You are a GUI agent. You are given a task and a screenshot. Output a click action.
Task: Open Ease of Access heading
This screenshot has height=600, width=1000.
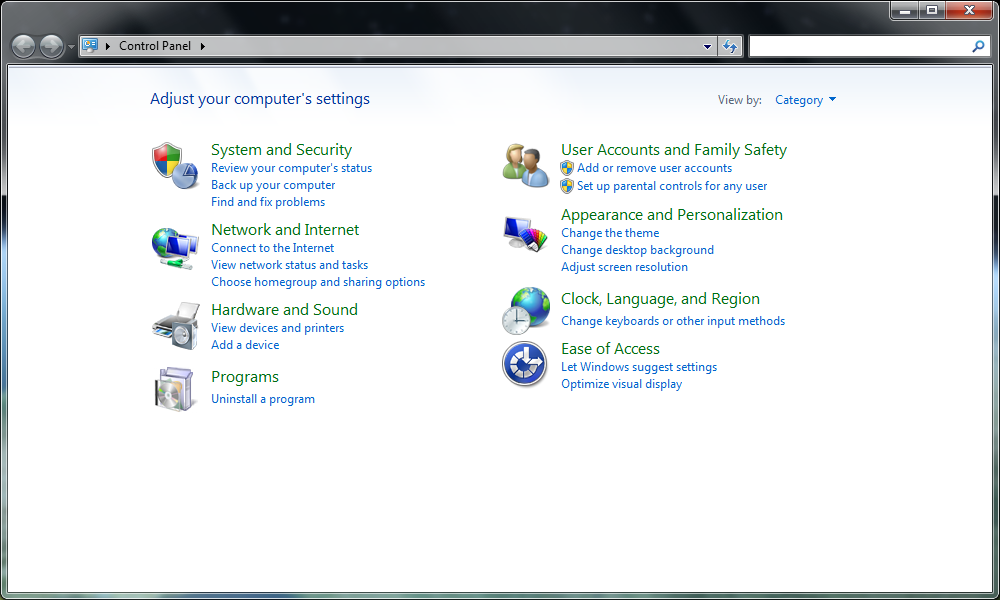pyautogui.click(x=610, y=349)
